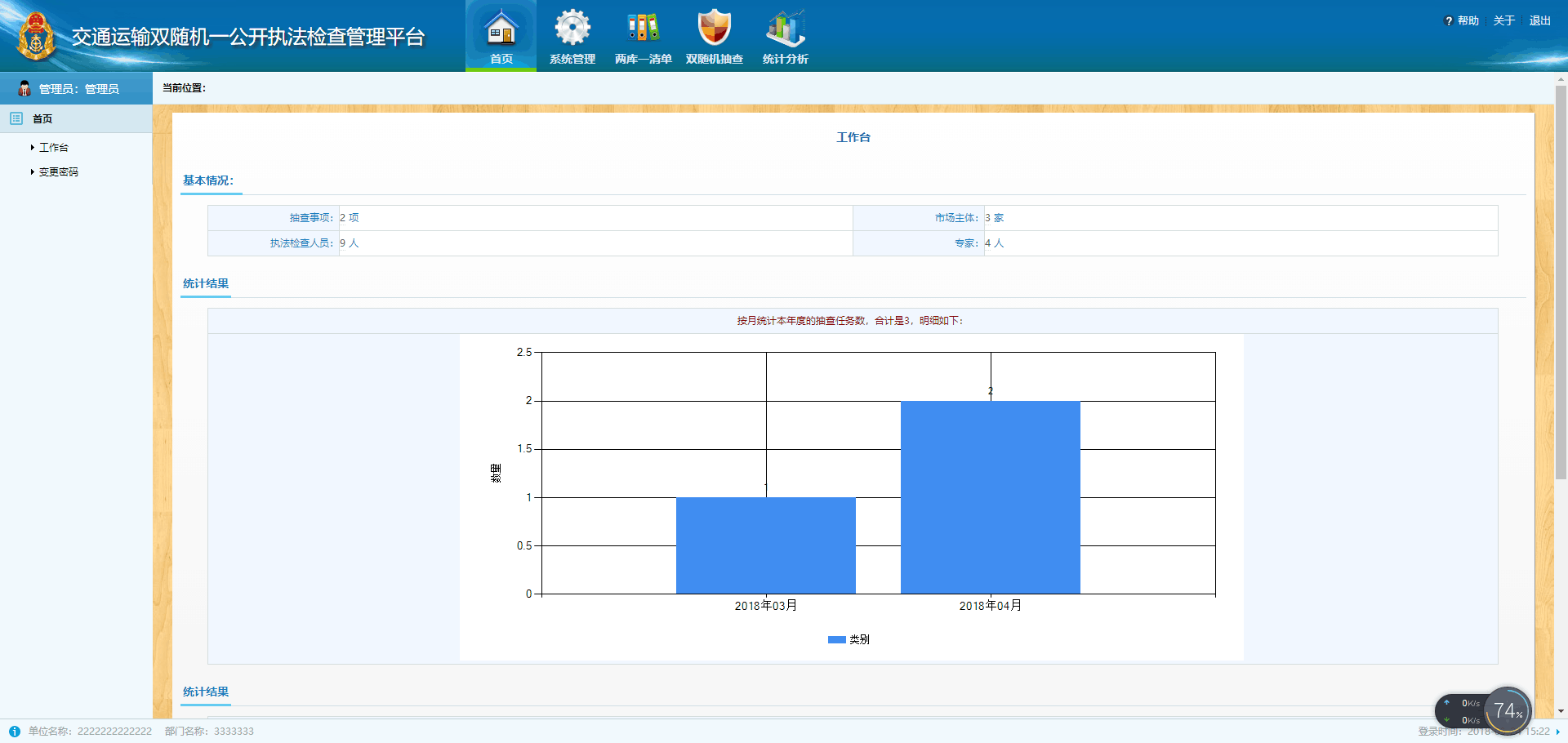Click 部门名称 value in status bar
This screenshot has width=1568, height=743.
pyautogui.click(x=234, y=732)
